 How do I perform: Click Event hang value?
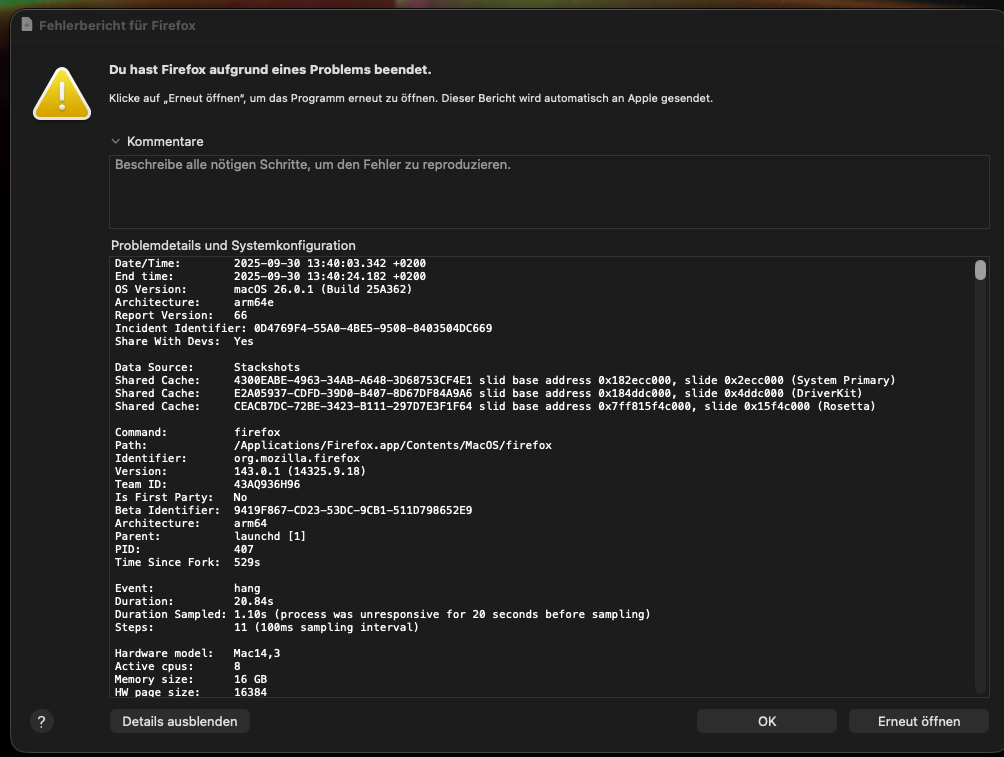[247, 589]
